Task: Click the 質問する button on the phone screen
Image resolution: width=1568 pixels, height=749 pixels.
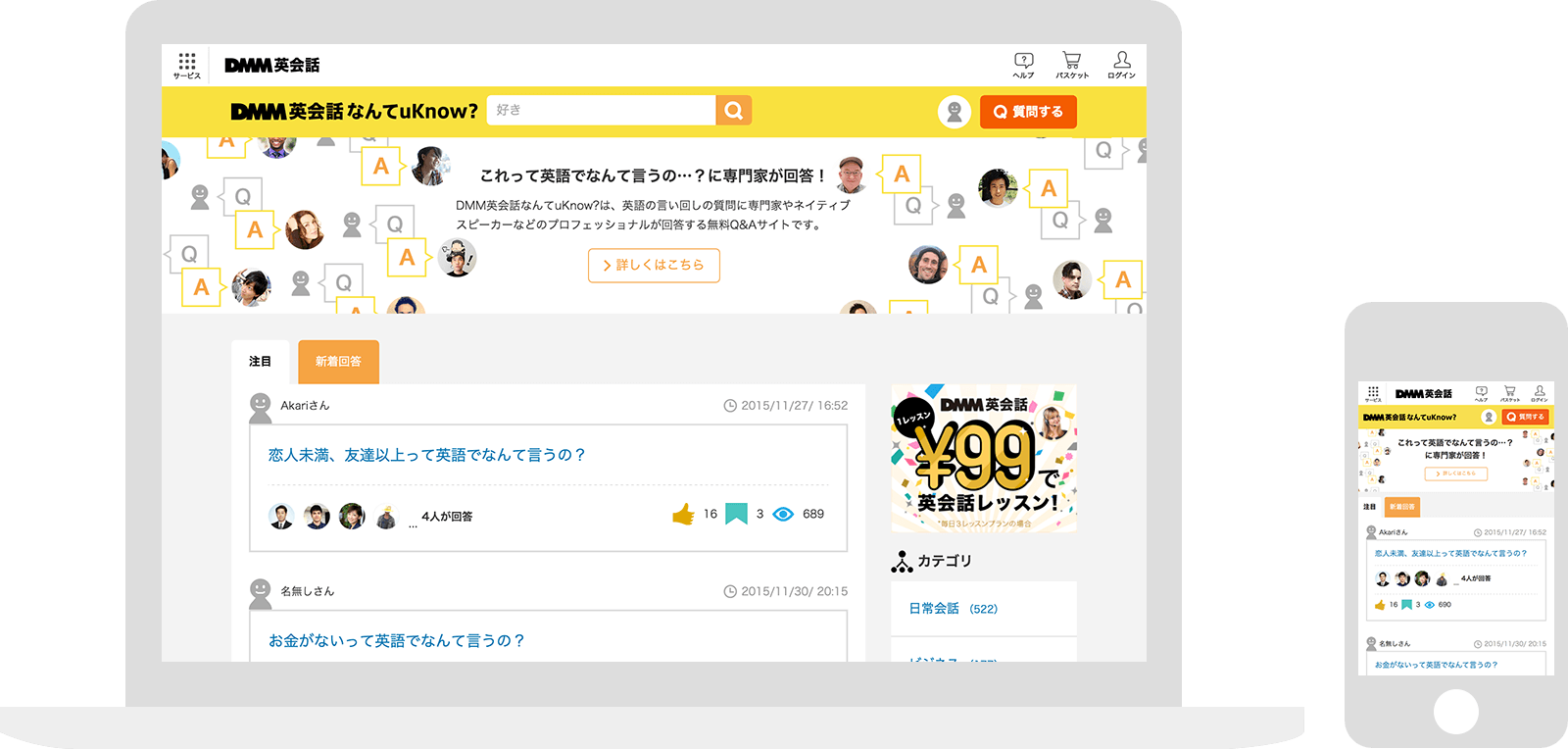Action: click(1525, 417)
